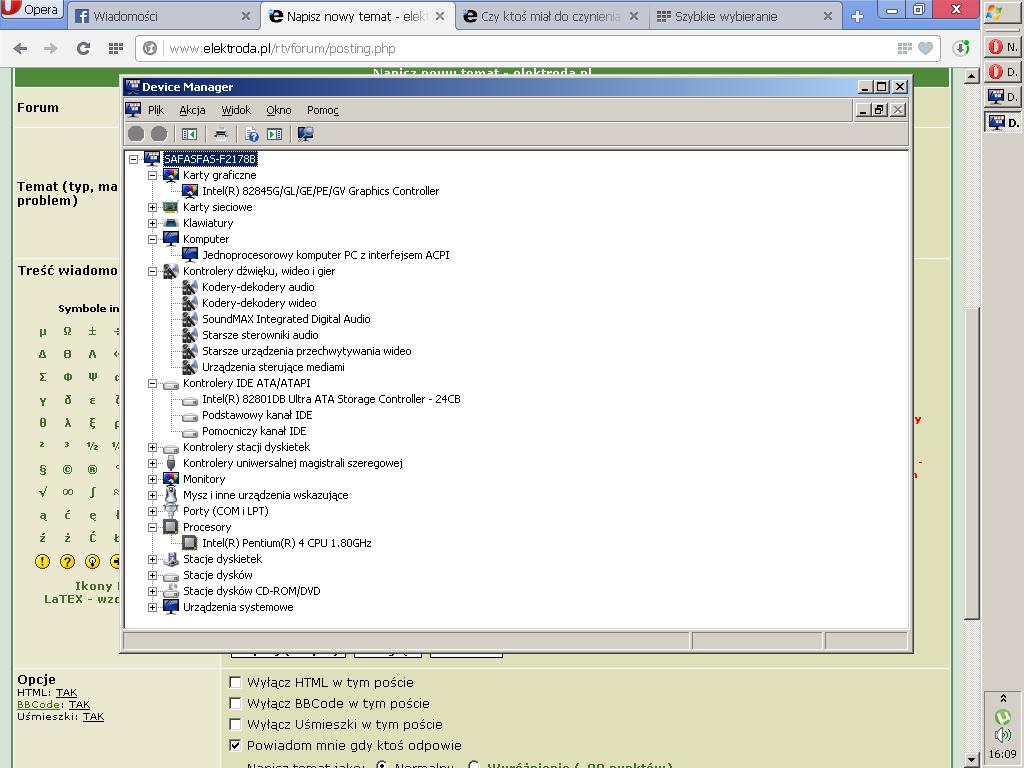Select 'Pomocniczy kanał IDE' row
The height and width of the screenshot is (768, 1024).
pyautogui.click(x=254, y=431)
